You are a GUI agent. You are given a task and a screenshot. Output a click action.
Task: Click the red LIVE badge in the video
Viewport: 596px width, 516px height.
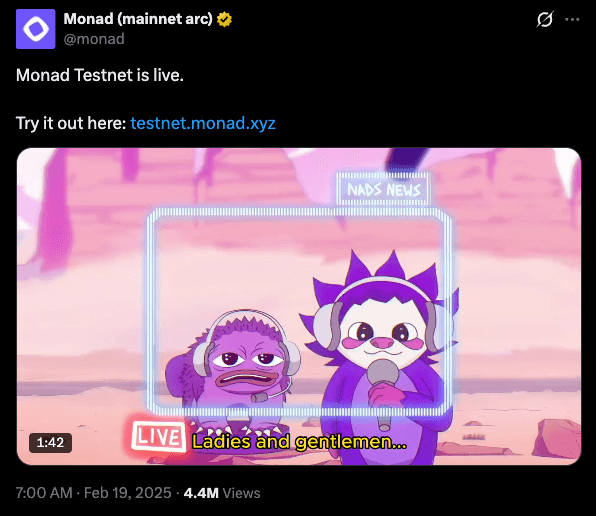coord(158,436)
